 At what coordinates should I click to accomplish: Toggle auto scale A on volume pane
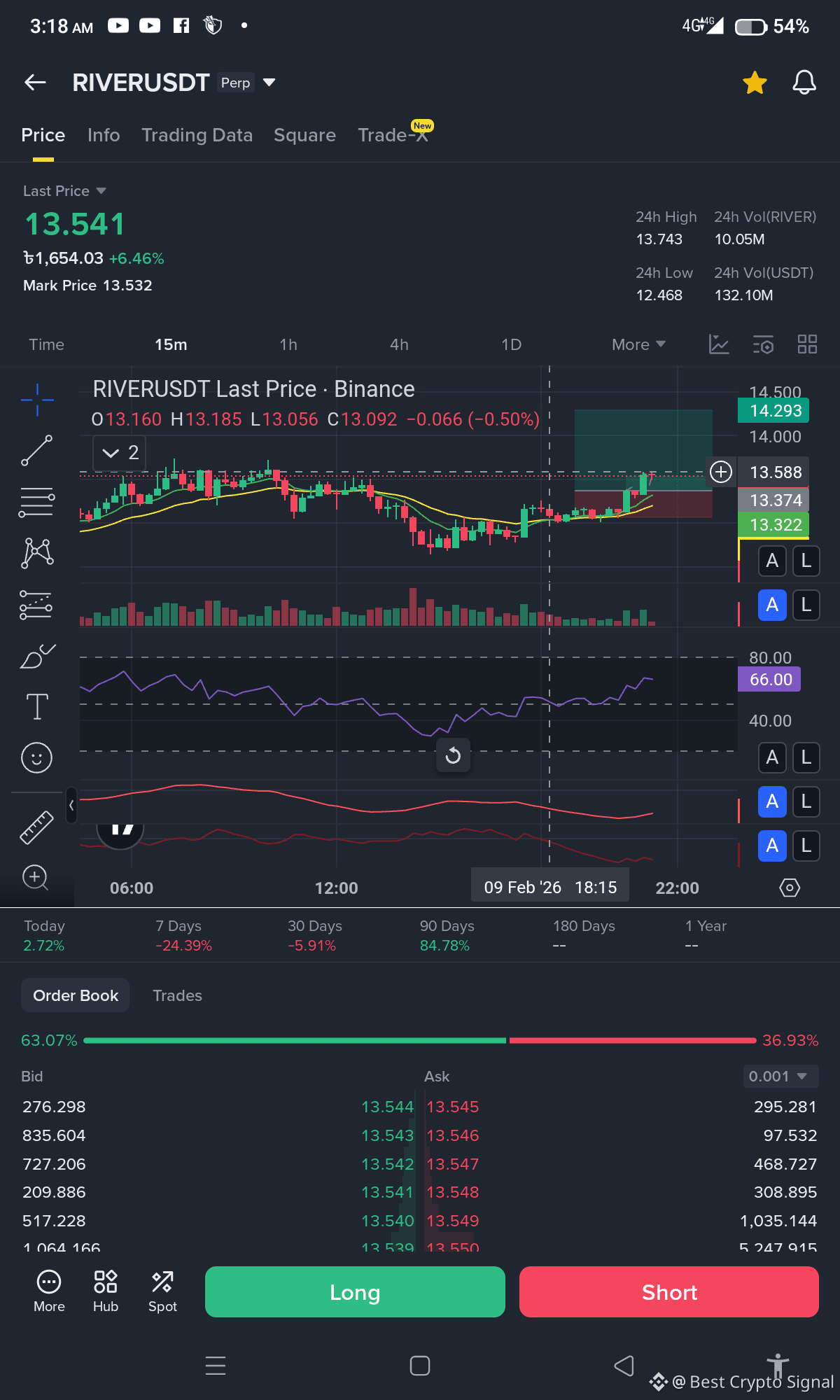(772, 605)
